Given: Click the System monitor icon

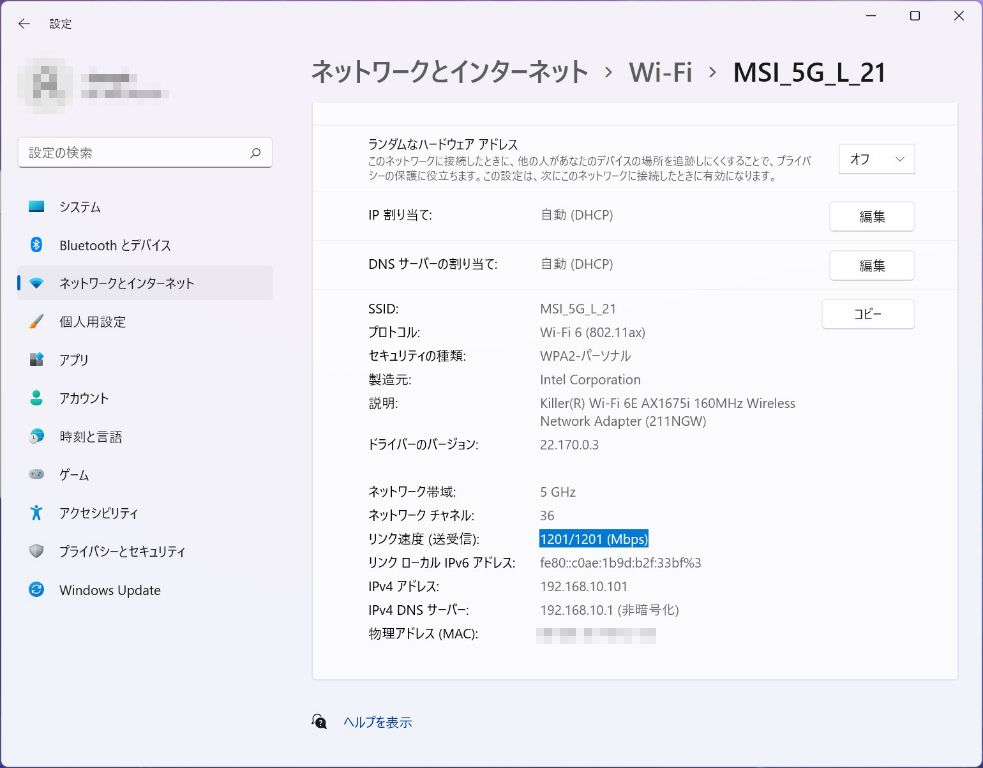Looking at the screenshot, I should 37,207.
